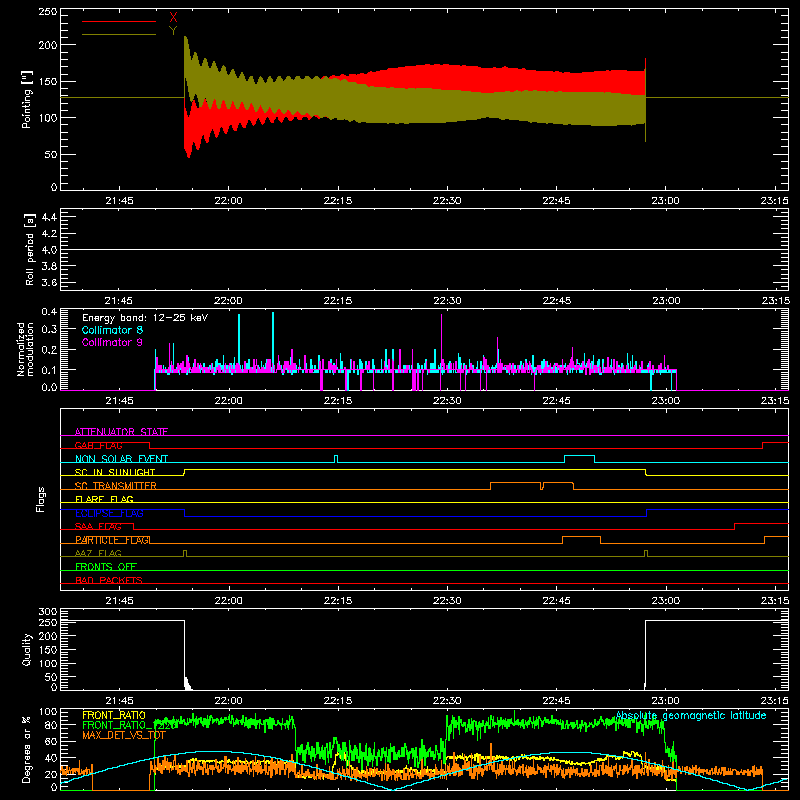Click the Energy band: 12-25 keV label
800x800 pixels.
click(x=145, y=318)
